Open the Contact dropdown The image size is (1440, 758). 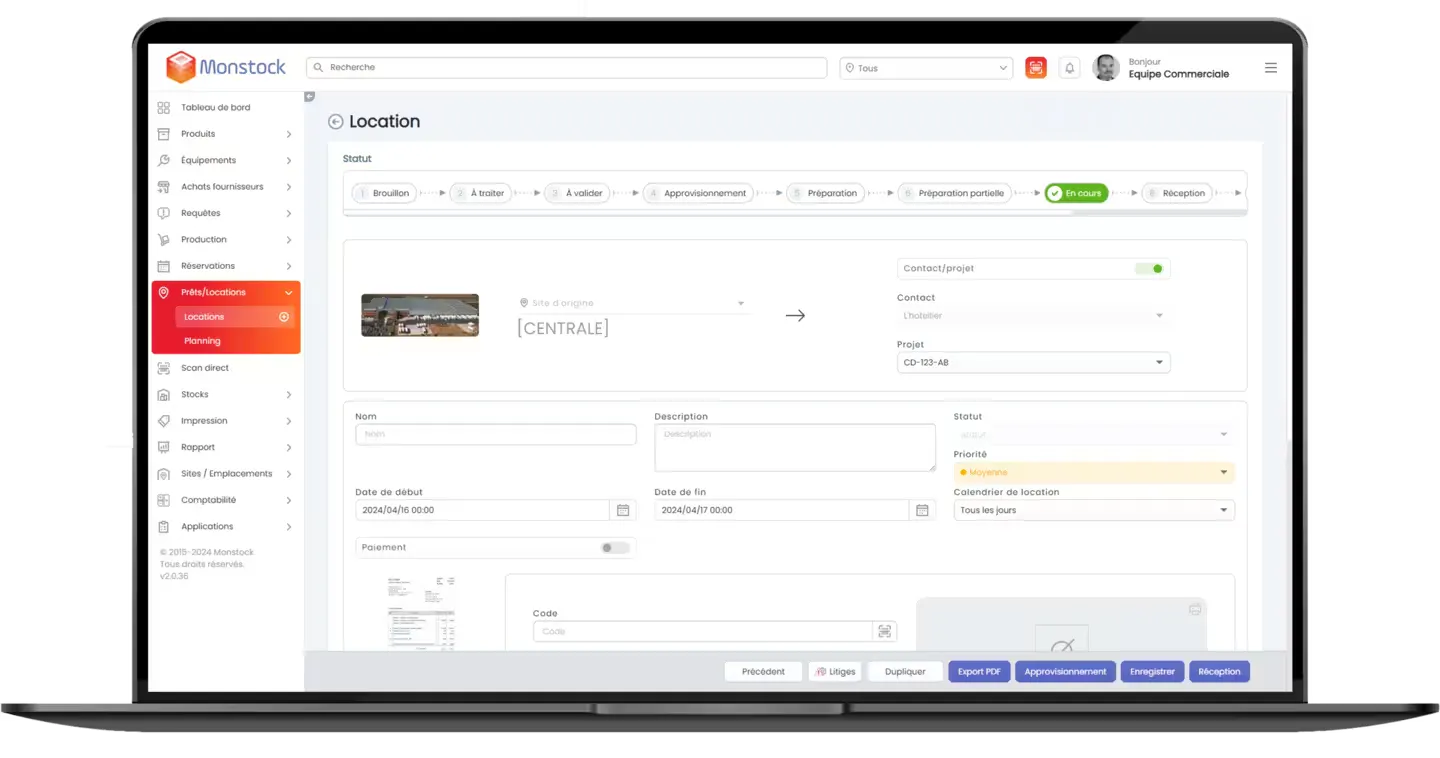pyautogui.click(x=1033, y=316)
